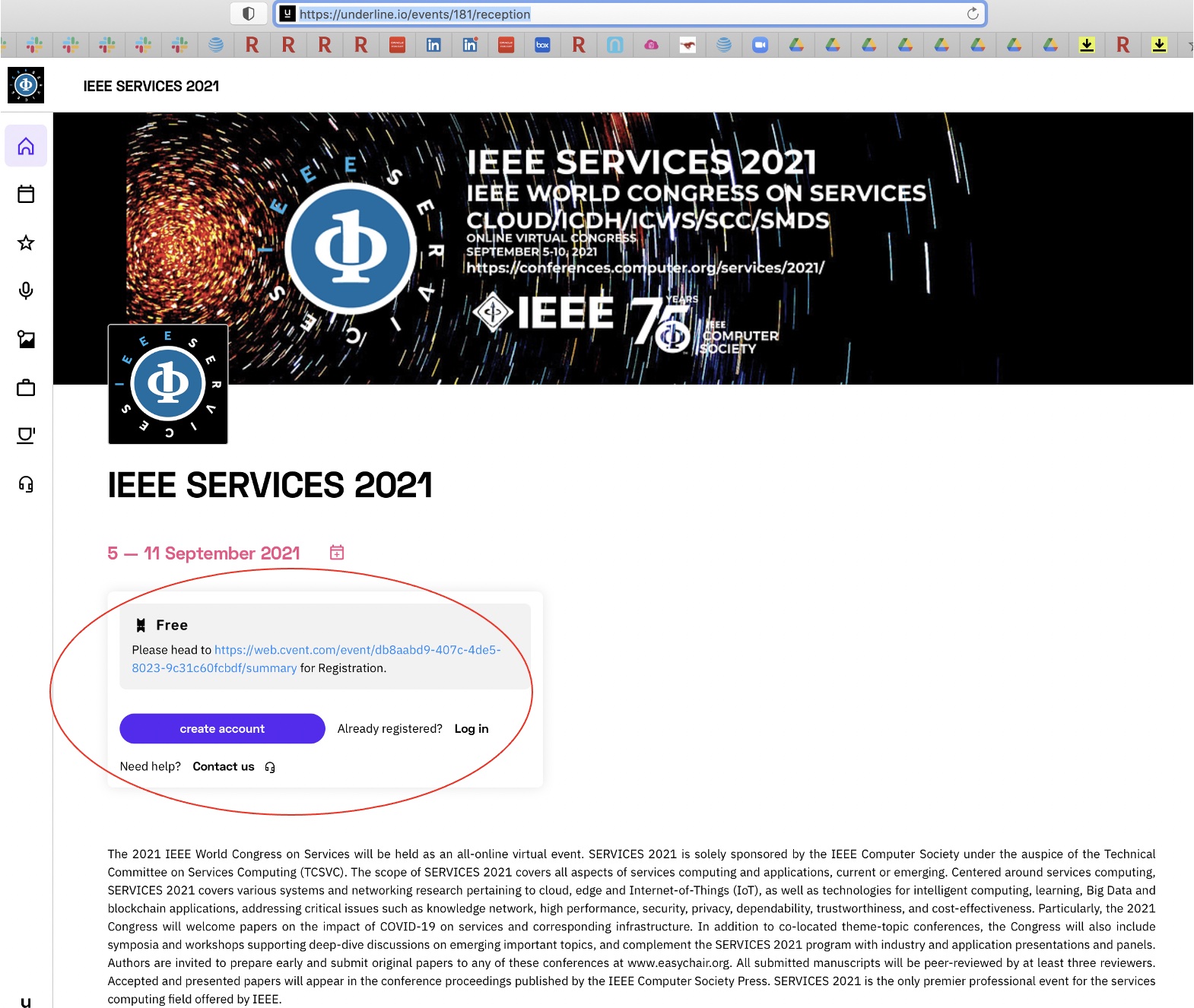This screenshot has width=1194, height=1008.
Task: Open the calendar icon in the sidebar
Action: [x=26, y=195]
